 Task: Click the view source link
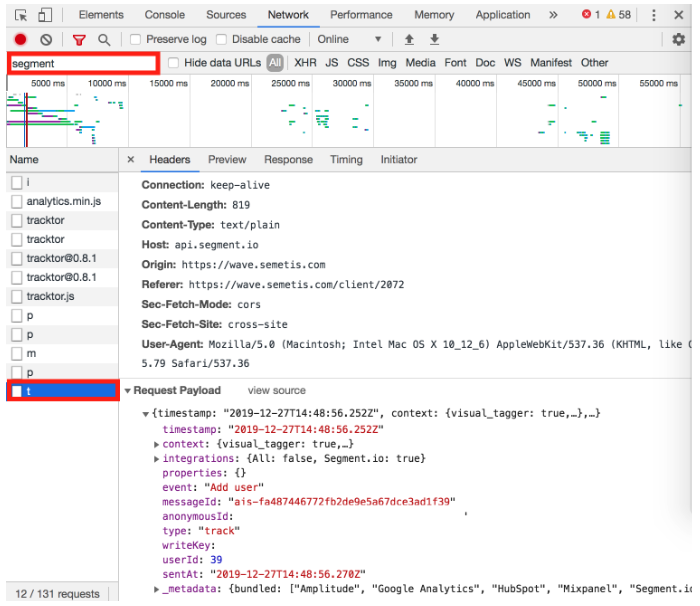(x=276, y=391)
